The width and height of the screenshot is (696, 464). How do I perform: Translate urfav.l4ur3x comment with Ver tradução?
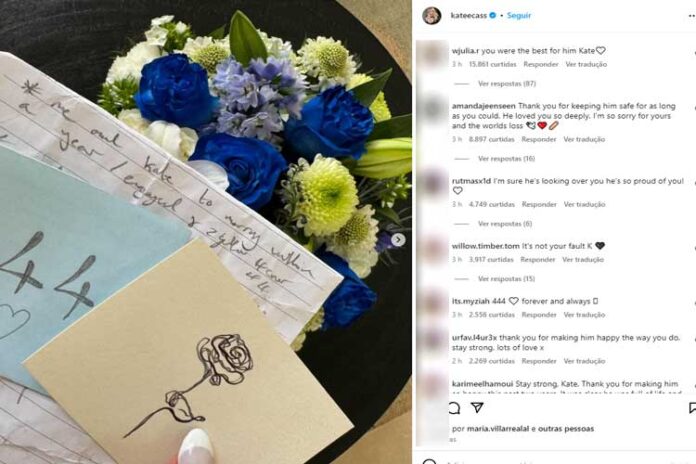584,361
